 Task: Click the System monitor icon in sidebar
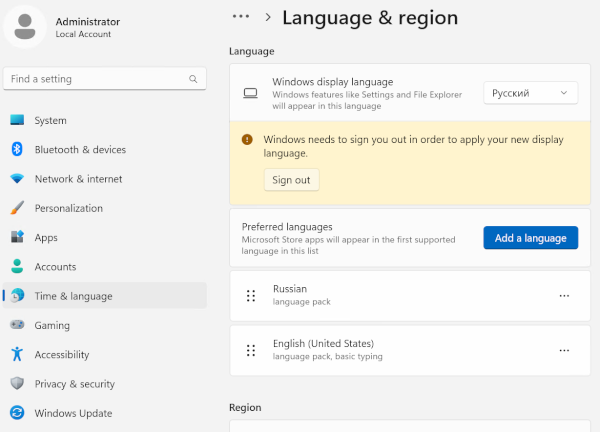[17, 120]
